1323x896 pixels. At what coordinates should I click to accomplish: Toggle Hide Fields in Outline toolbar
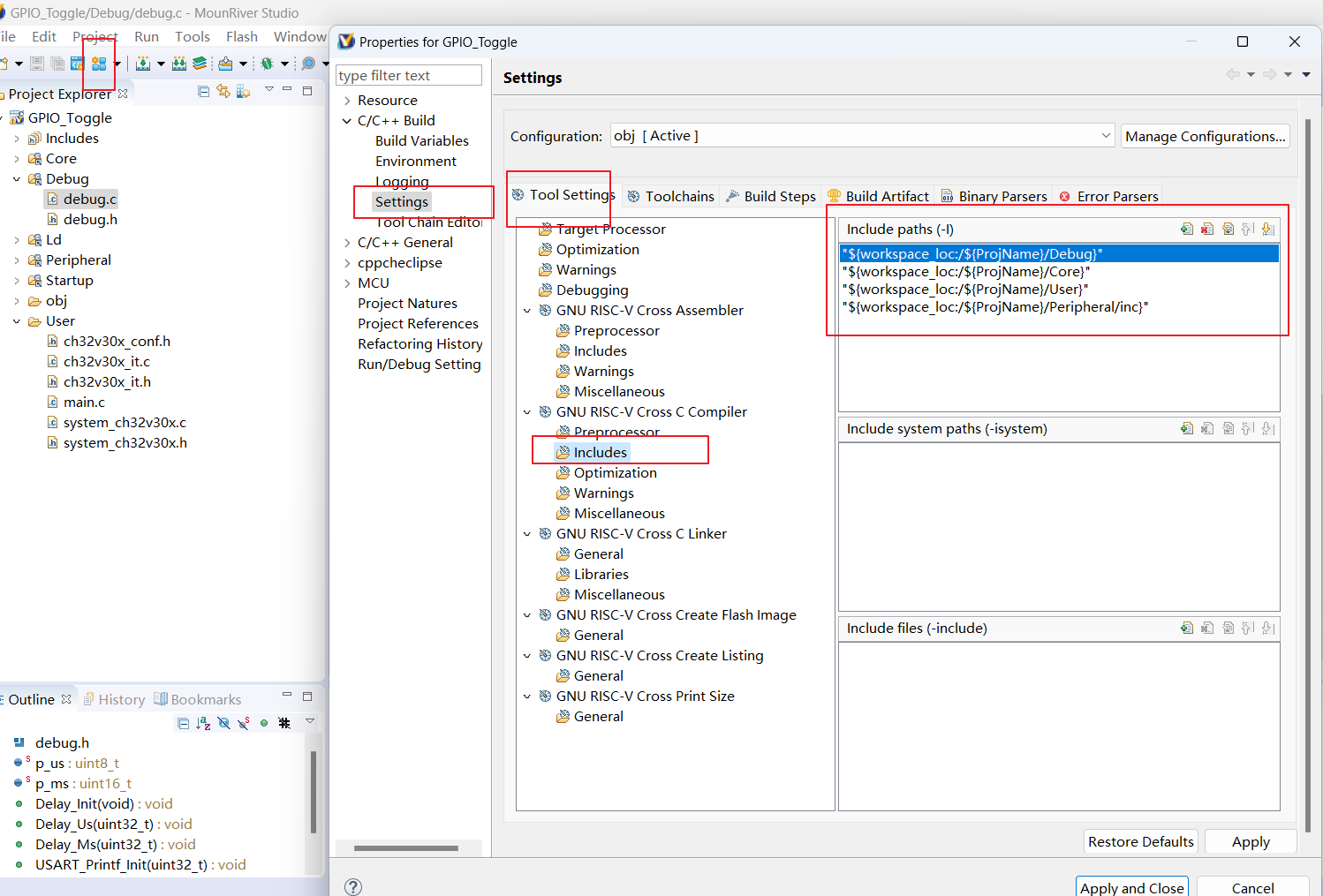tap(223, 723)
